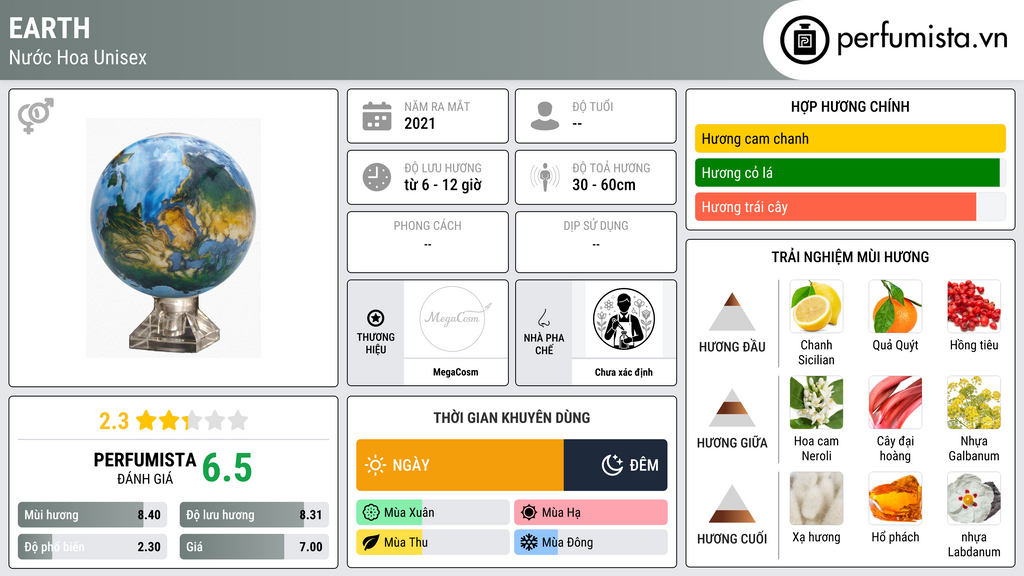Click the calendar icon beside Năm ra mắt

(377, 116)
